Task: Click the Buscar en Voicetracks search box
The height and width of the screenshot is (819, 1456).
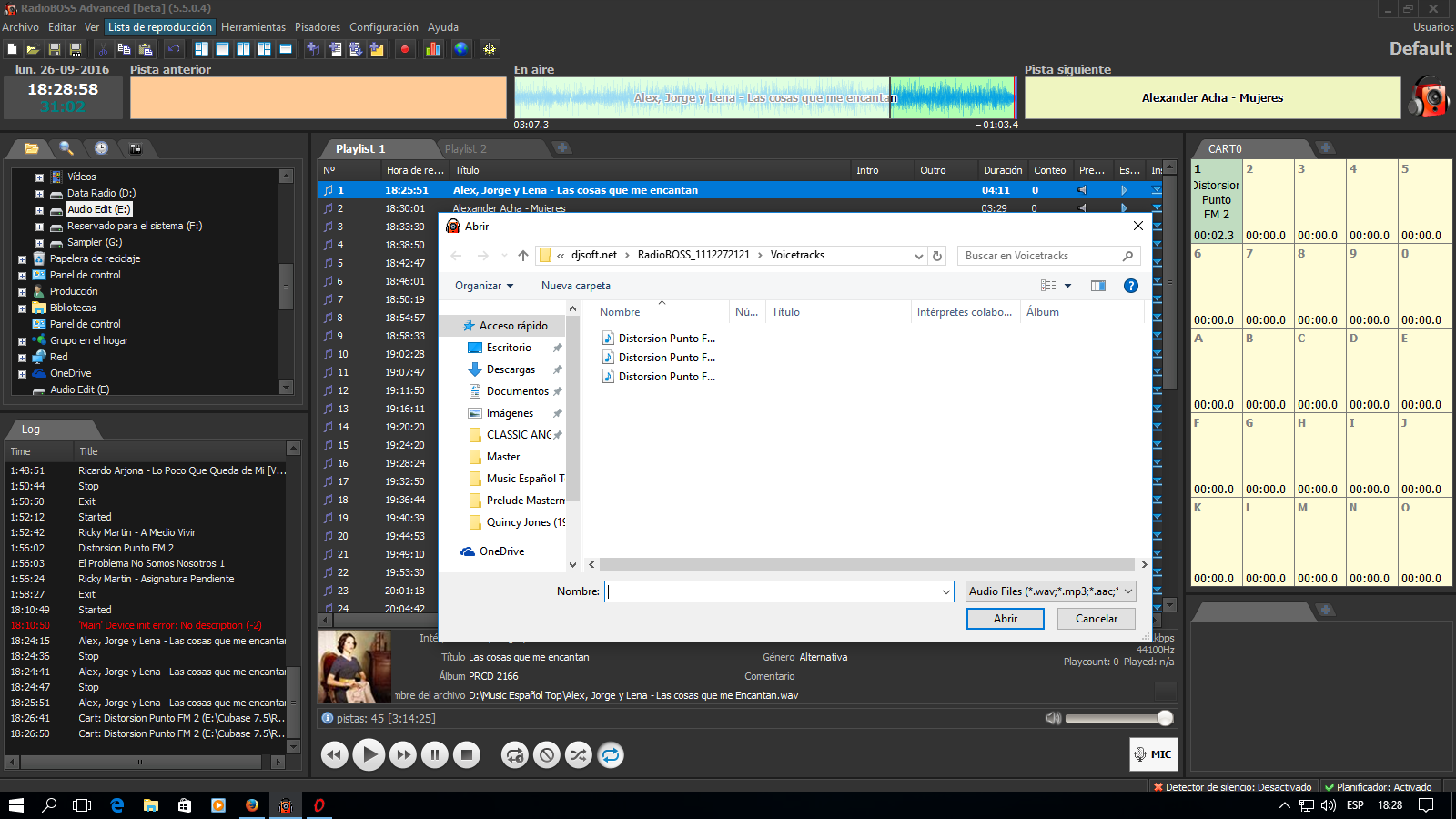Action: [1048, 256]
